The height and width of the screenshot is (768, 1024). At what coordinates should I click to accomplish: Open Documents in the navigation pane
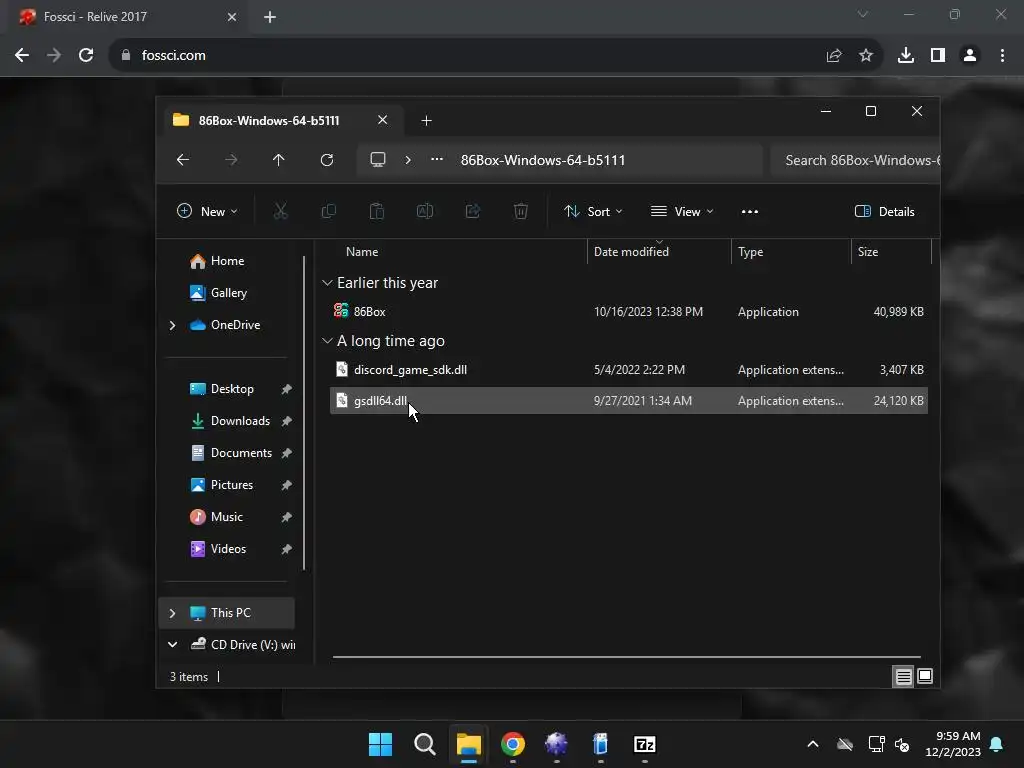coord(240,453)
